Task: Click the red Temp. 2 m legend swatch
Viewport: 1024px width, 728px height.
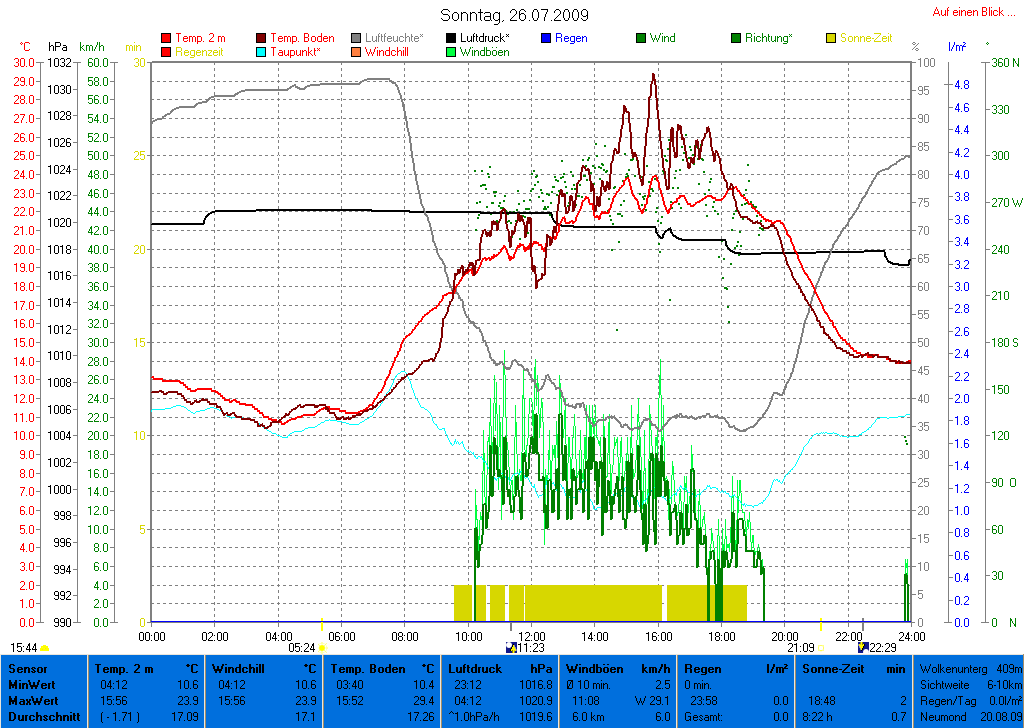Action: tap(166, 38)
